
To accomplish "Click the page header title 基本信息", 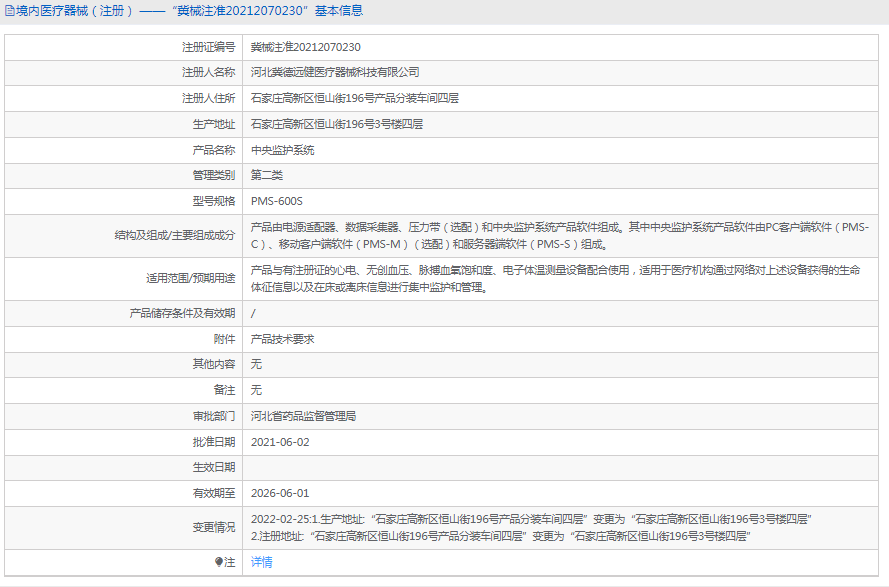I will (x=338, y=11).
